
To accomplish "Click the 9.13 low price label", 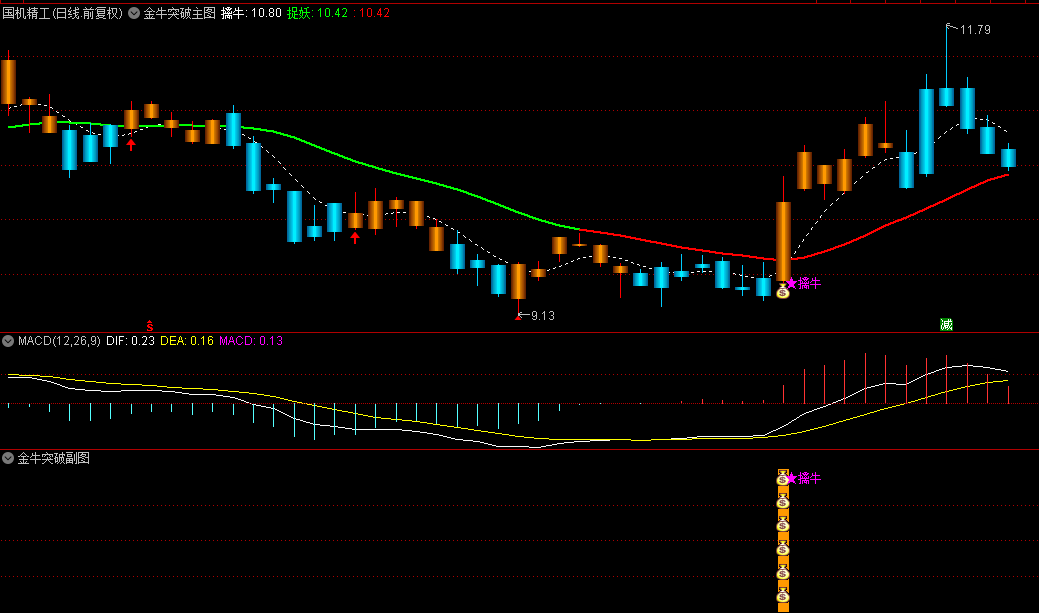I will point(543,315).
